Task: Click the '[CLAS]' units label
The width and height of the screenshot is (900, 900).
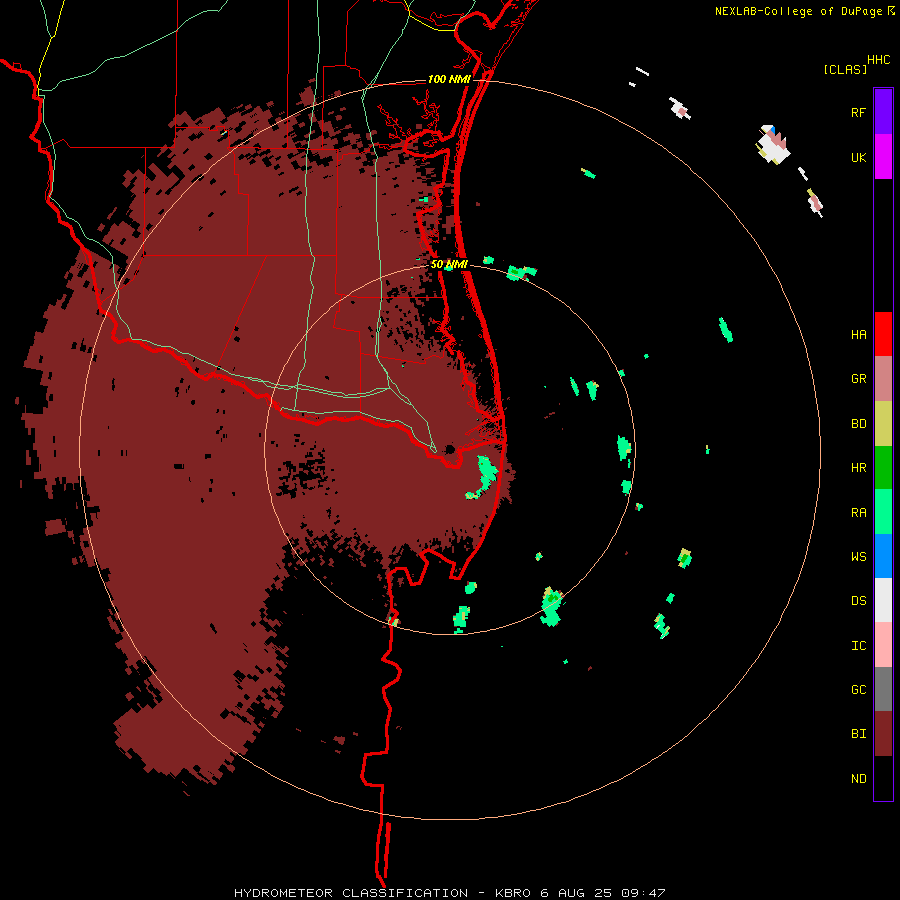Action: tap(845, 69)
